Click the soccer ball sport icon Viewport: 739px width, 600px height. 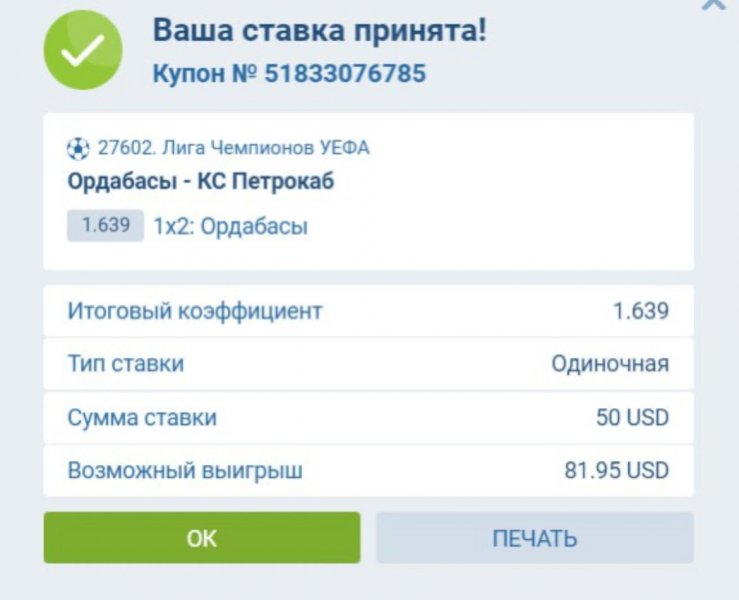pos(78,149)
